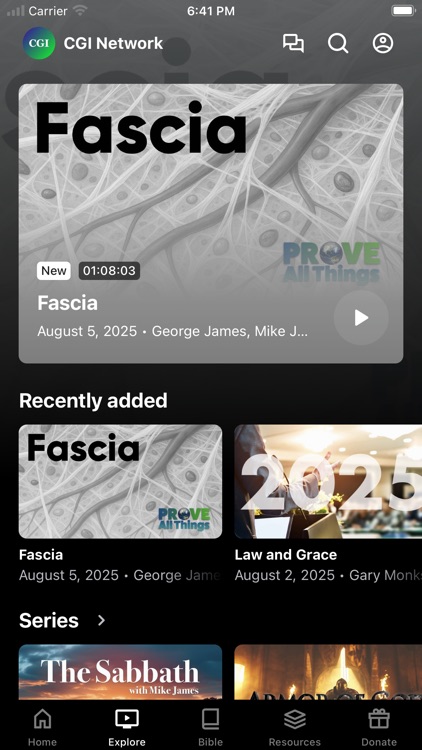
Task: Tap the New badge on featured video
Action: tap(54, 271)
